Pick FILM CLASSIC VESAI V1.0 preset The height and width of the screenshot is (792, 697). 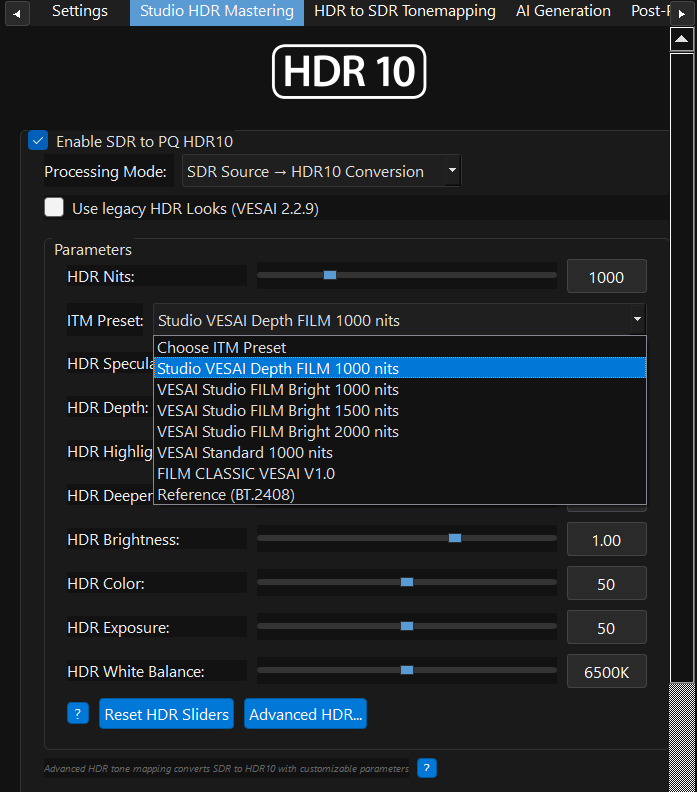400,474
